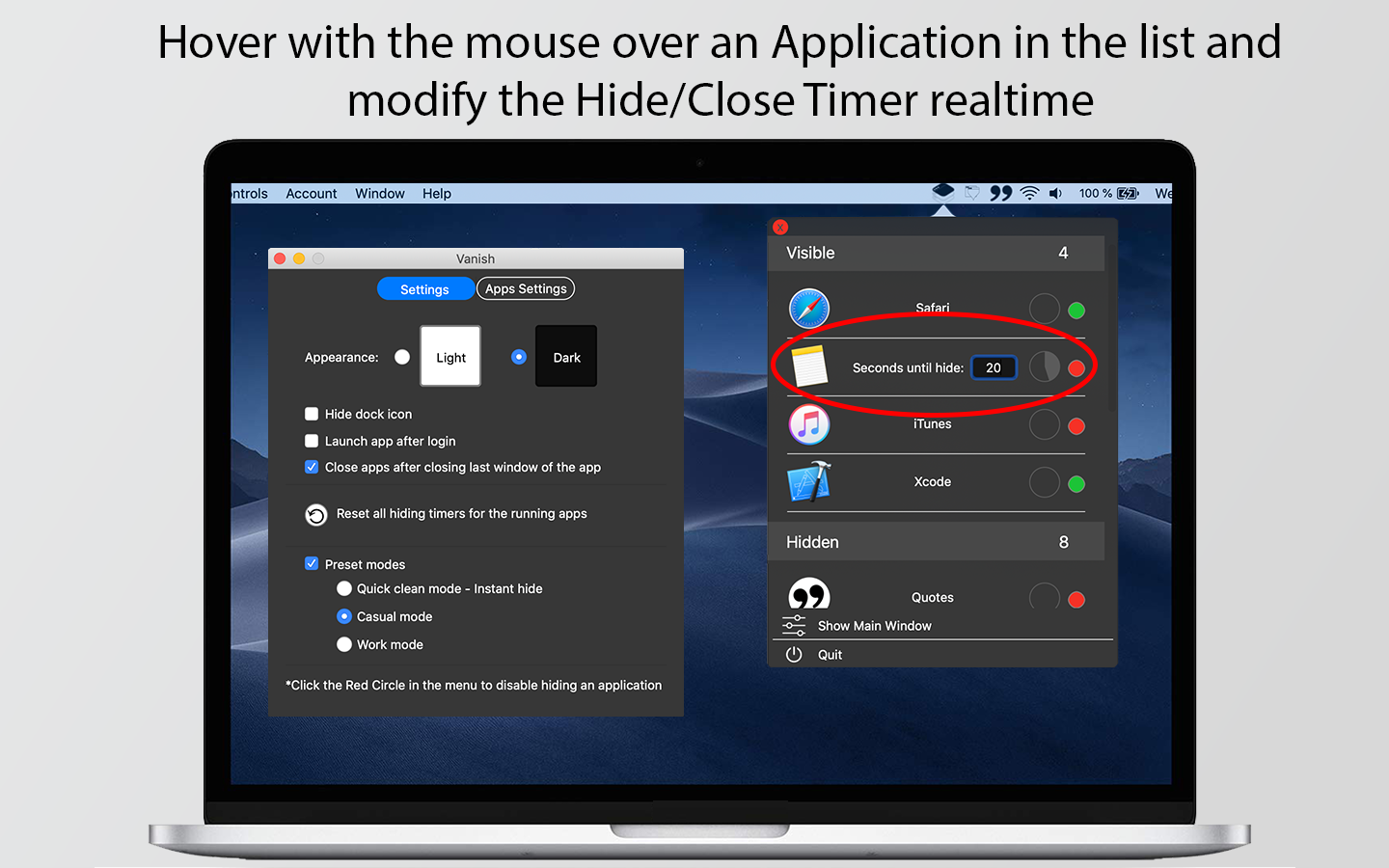Screen dimensions: 1389x868
Task: Click the Safari app name in list
Action: tap(933, 308)
